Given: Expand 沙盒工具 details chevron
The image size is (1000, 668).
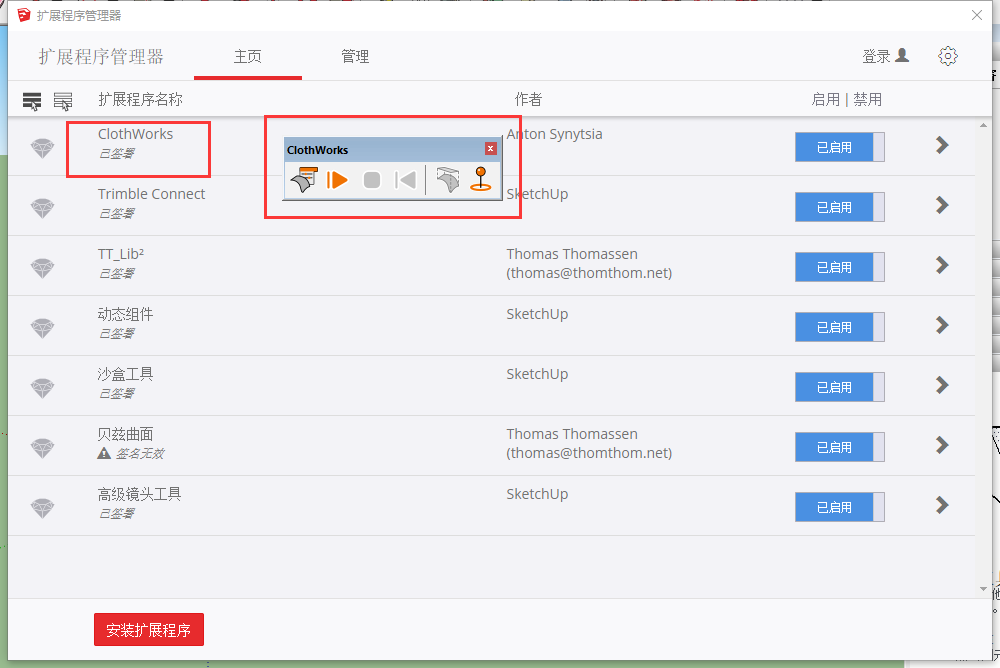Looking at the screenshot, I should click(942, 385).
